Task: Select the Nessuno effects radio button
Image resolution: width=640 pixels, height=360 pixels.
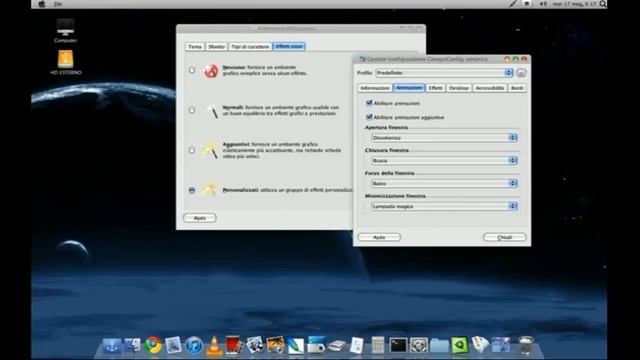Action: pyautogui.click(x=192, y=70)
